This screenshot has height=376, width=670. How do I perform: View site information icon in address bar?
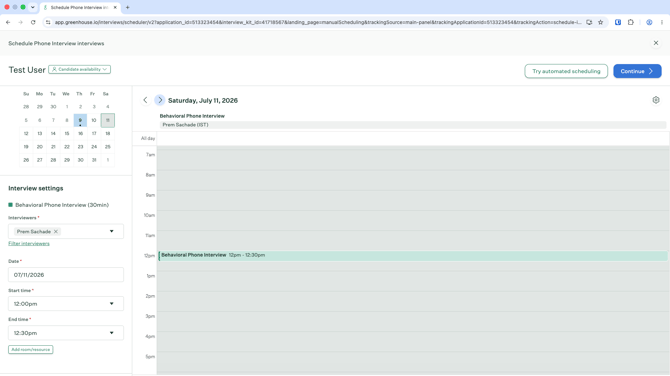click(48, 22)
